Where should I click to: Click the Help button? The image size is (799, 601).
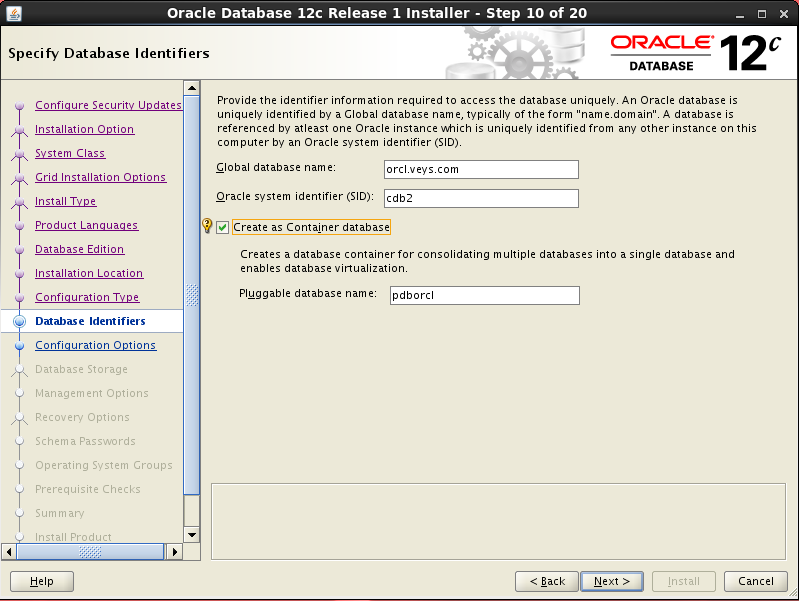pos(42,581)
